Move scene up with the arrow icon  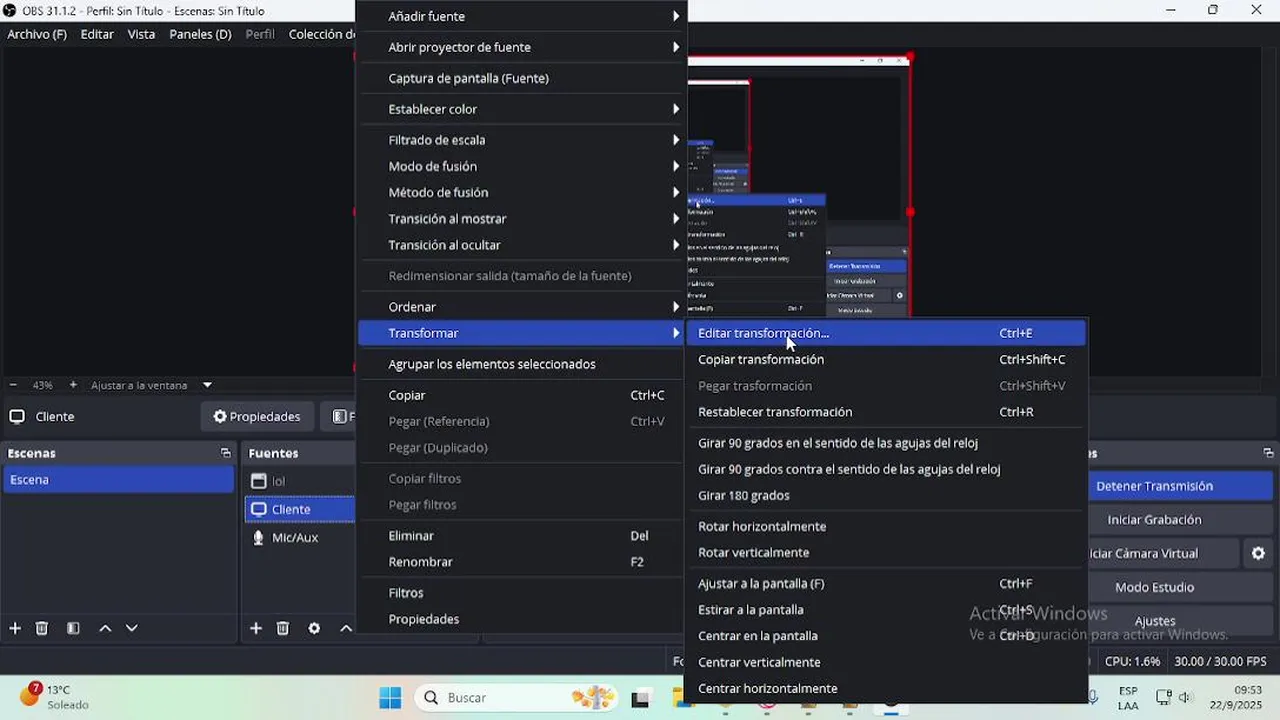pos(105,628)
